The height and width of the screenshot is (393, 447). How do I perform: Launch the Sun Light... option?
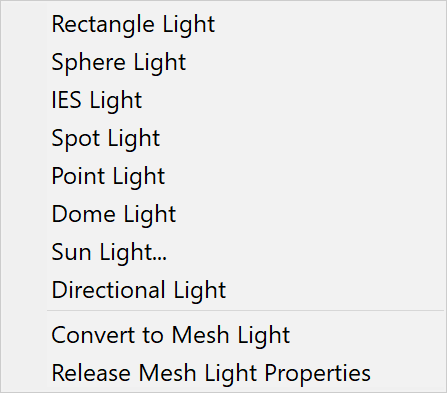tap(223, 252)
